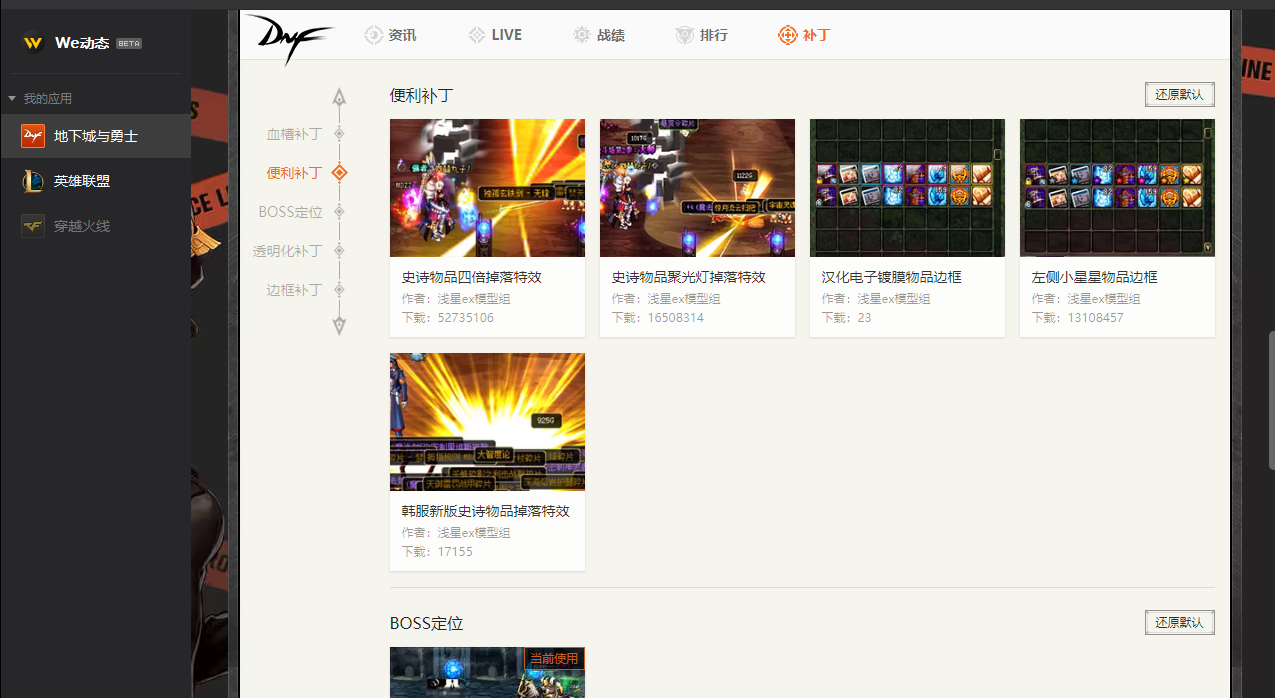Switch to the LIVE tab

point(495,35)
